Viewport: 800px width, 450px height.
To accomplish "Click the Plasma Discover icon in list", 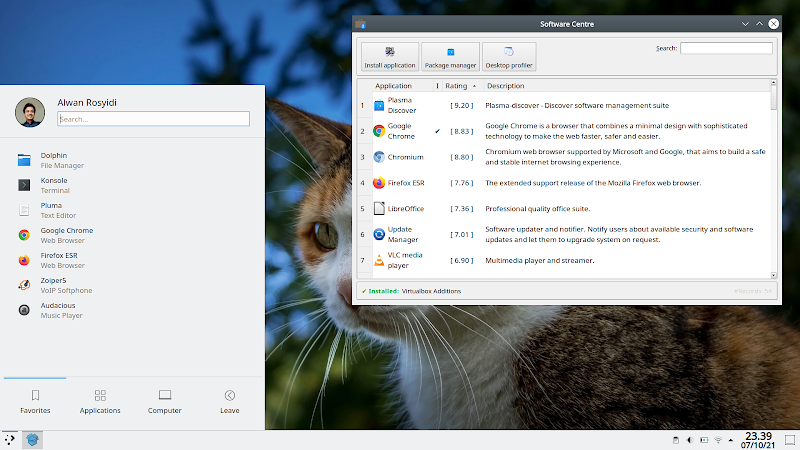I will point(379,106).
